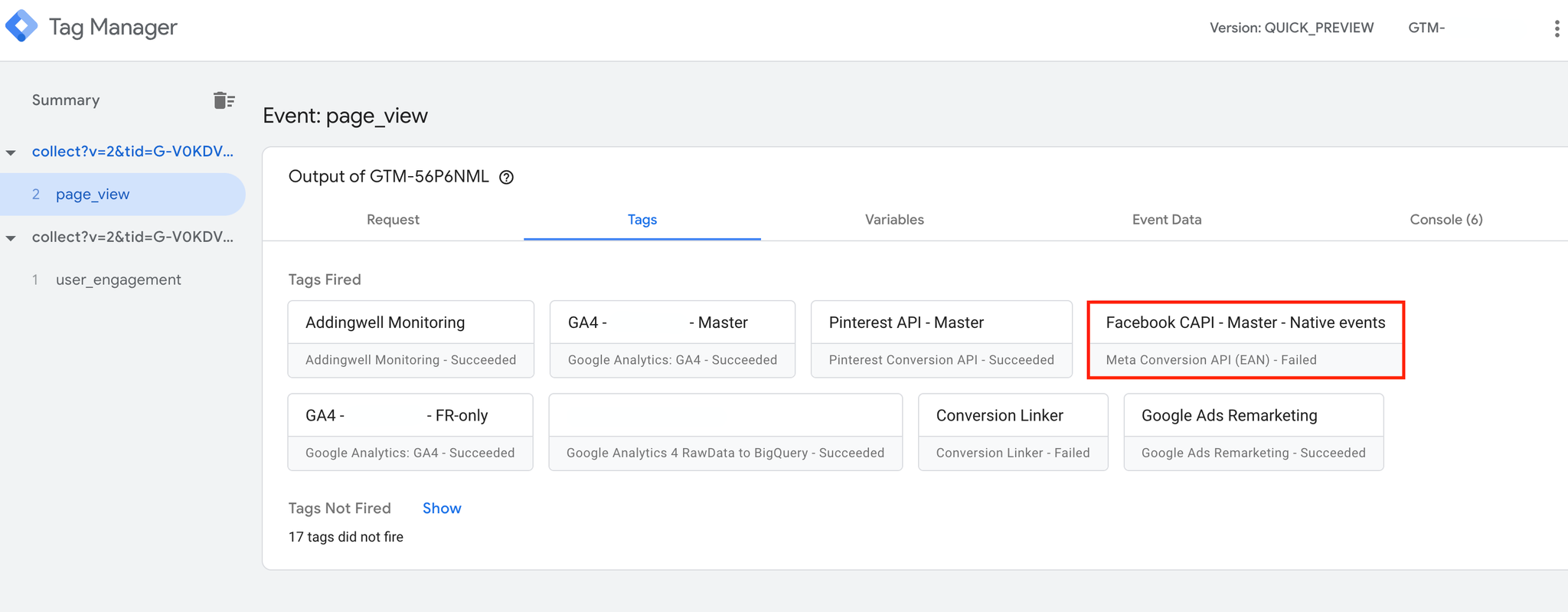Switch to the Console (6) tab
Image resolution: width=1568 pixels, height=612 pixels.
coord(1446,219)
